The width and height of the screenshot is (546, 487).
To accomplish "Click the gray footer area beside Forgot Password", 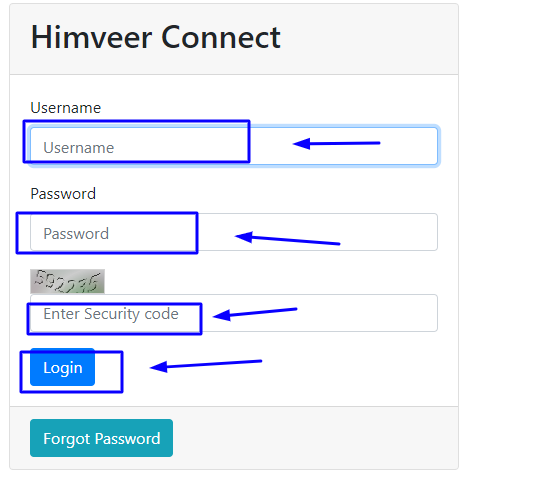I will tap(313, 438).
